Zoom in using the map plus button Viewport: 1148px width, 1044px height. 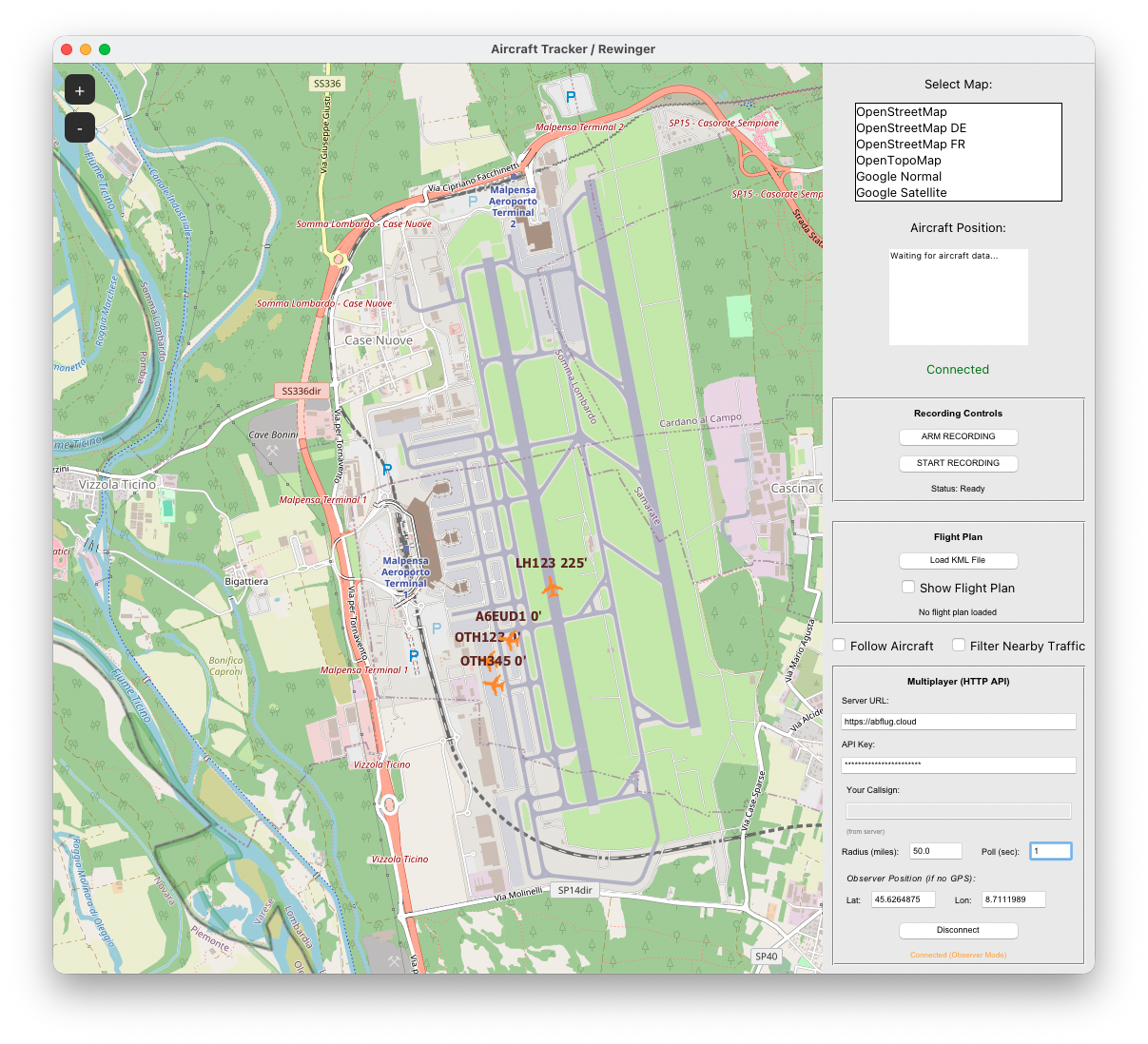point(80,89)
